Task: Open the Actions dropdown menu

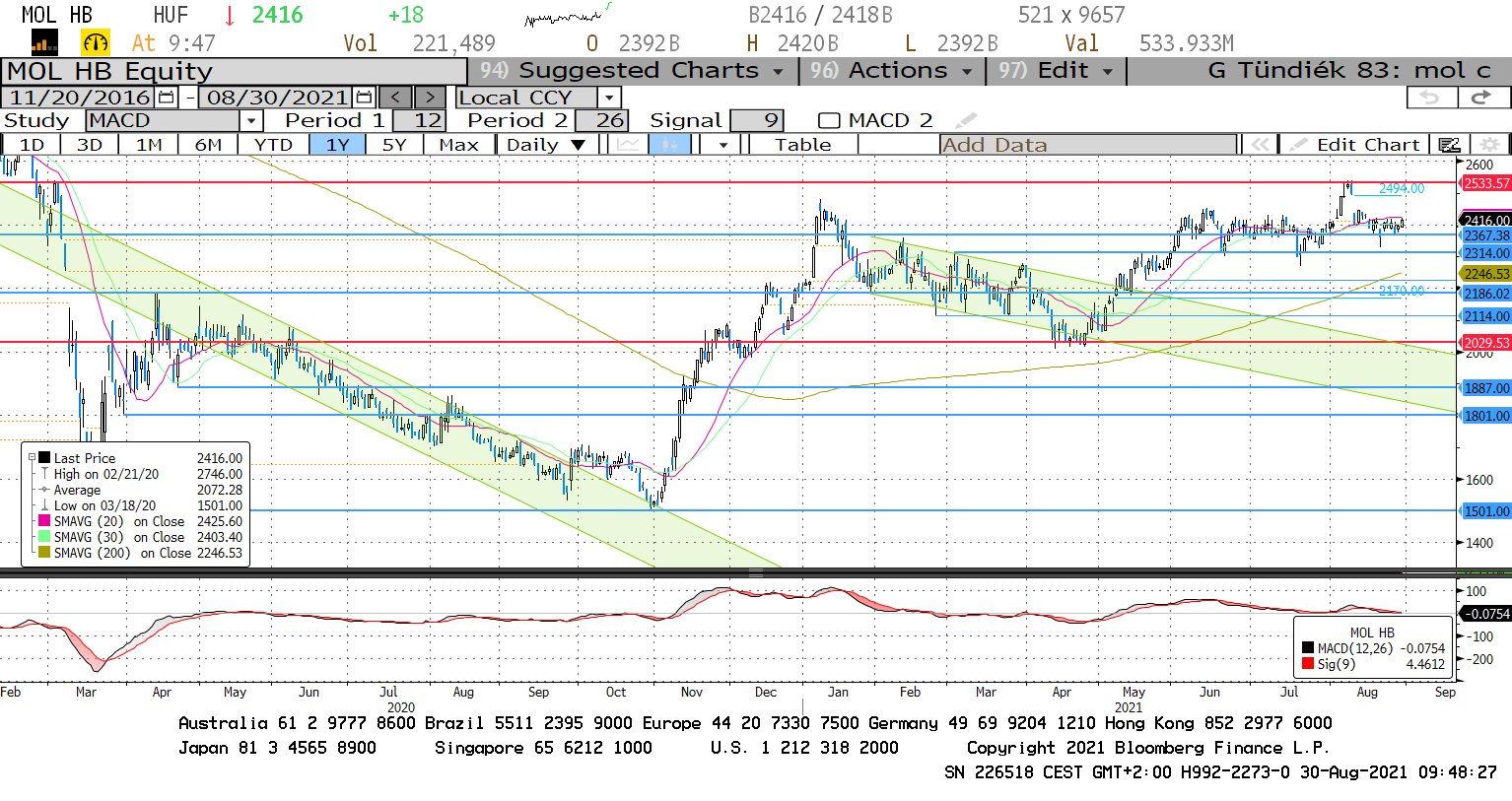Action: (x=892, y=71)
